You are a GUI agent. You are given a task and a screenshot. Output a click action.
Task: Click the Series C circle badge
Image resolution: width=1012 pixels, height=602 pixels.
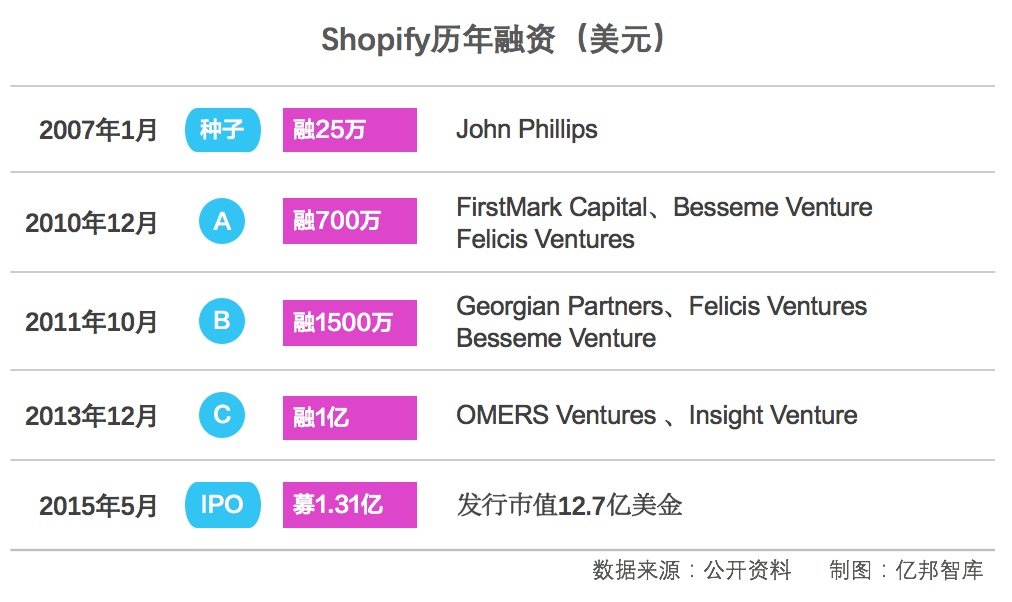click(222, 415)
